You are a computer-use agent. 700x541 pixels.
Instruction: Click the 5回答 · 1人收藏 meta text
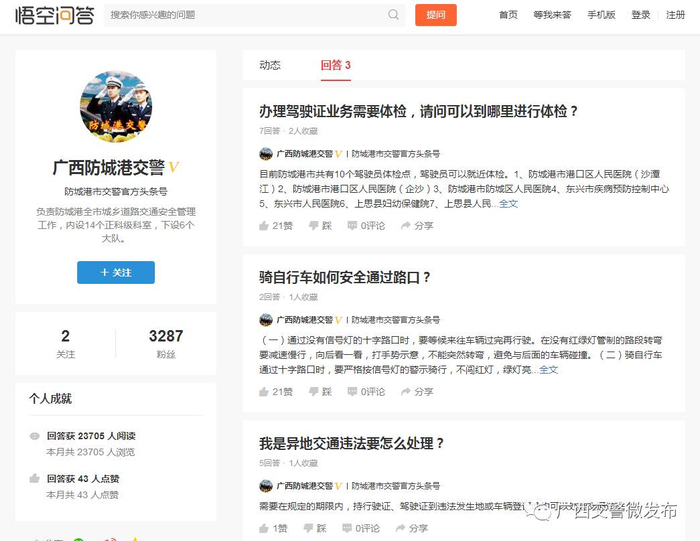point(288,463)
